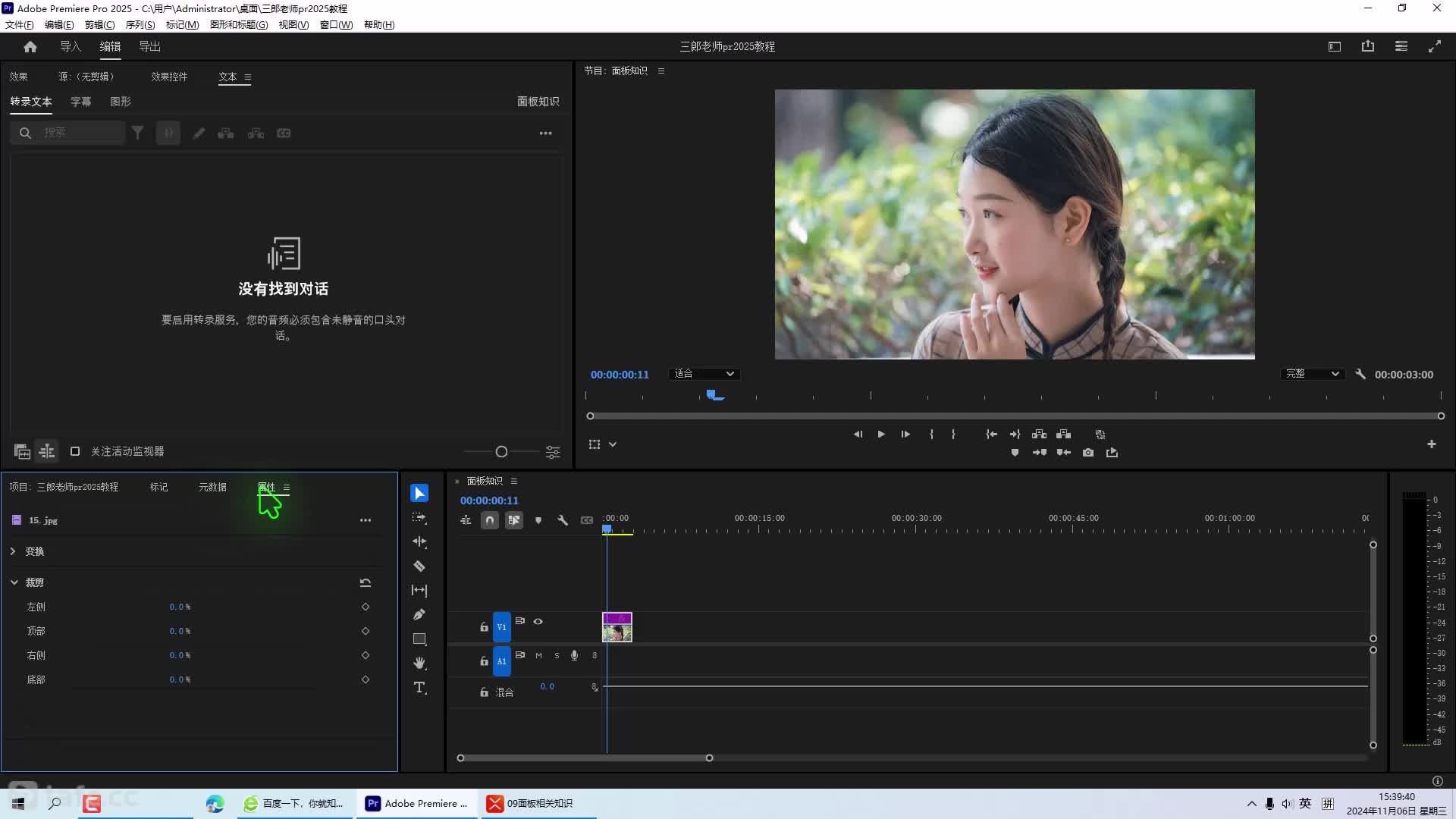Select the 15.jpg clip in timeline

pyautogui.click(x=617, y=627)
